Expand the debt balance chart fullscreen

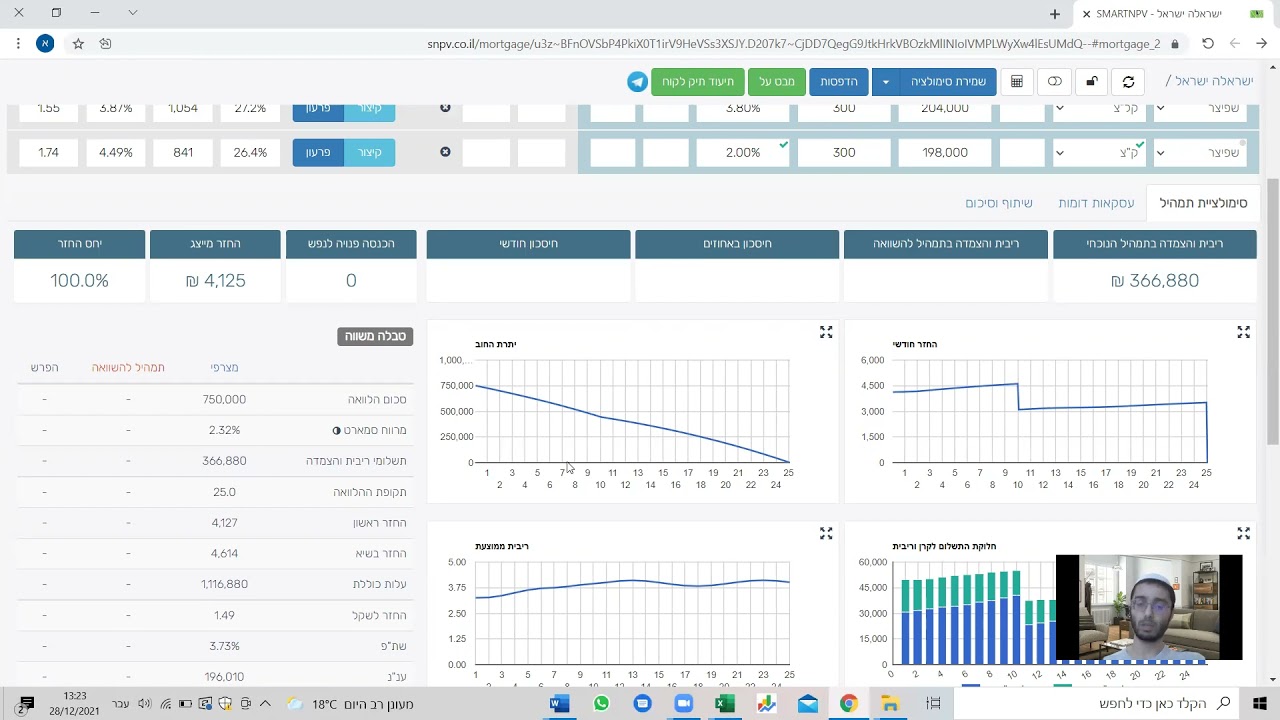[826, 332]
